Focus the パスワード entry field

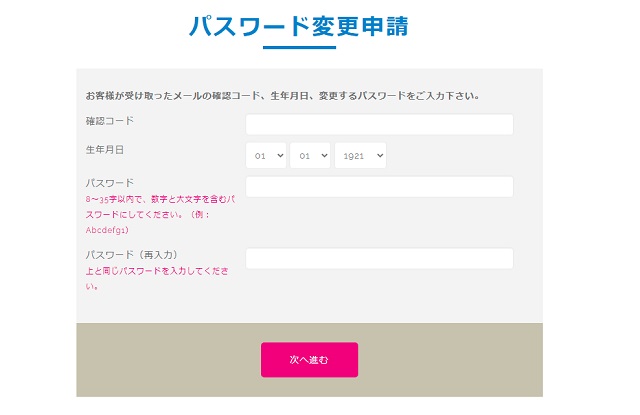coord(379,187)
